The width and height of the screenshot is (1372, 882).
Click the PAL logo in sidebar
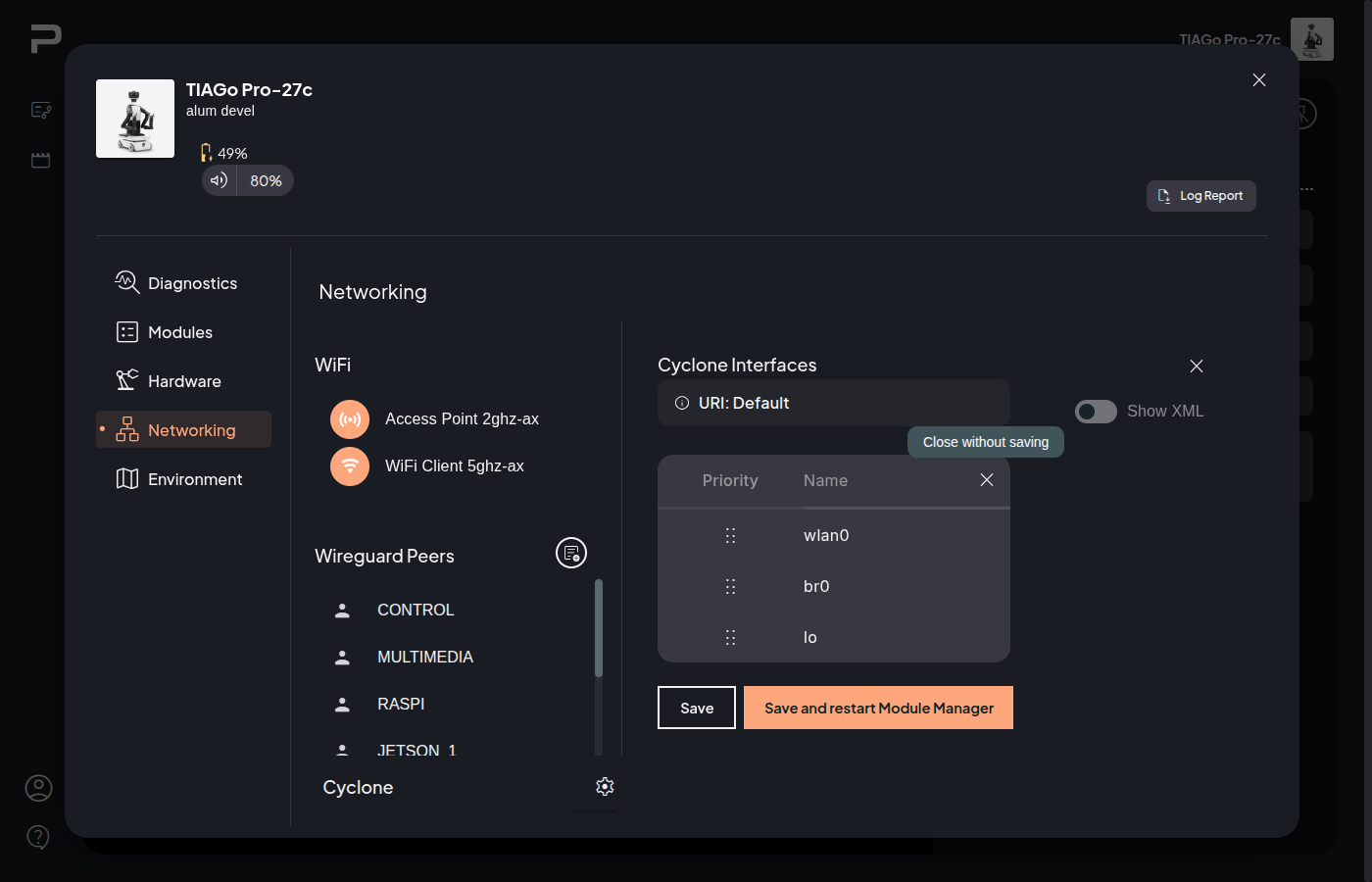(x=45, y=38)
